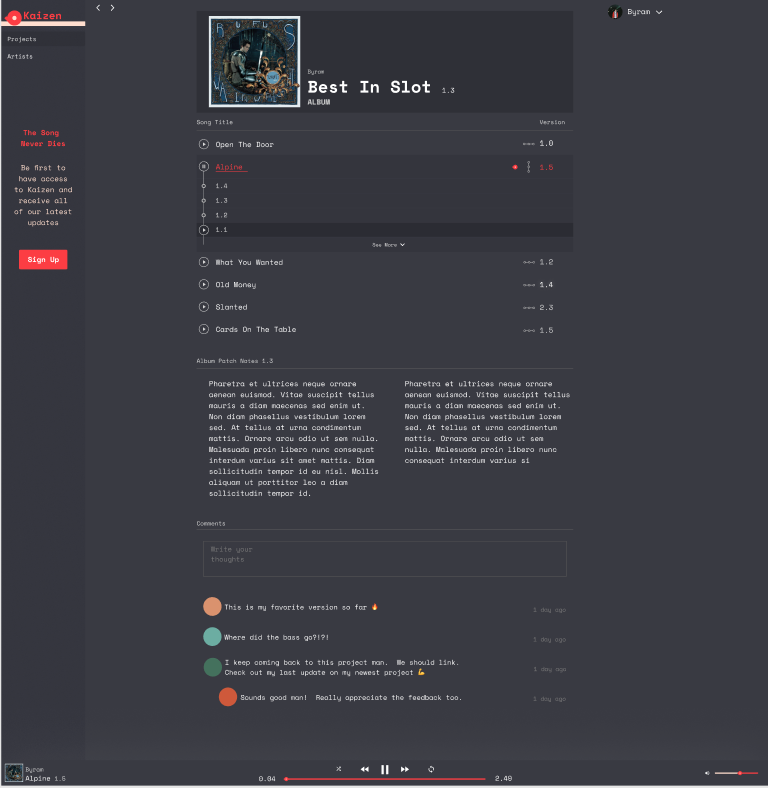The height and width of the screenshot is (788, 768).
Task: Stop the Alpine track from its row
Action: click(204, 166)
